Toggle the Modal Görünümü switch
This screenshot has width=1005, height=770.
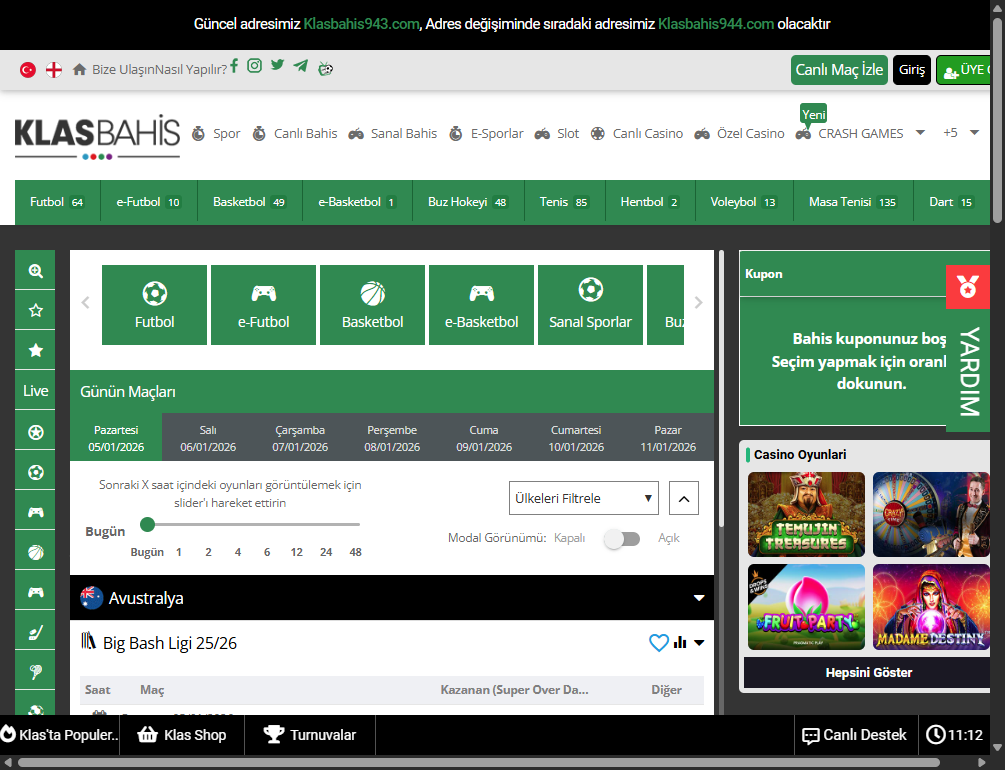[622, 539]
